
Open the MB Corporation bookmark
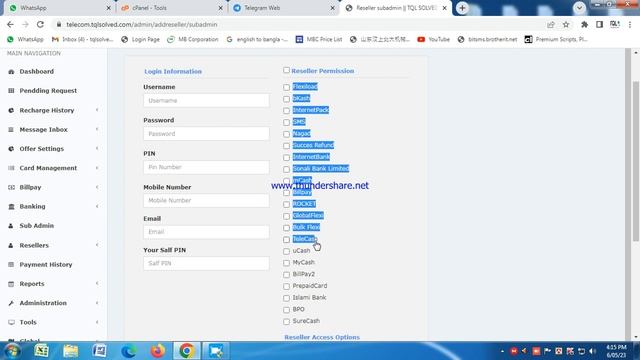[193, 39]
